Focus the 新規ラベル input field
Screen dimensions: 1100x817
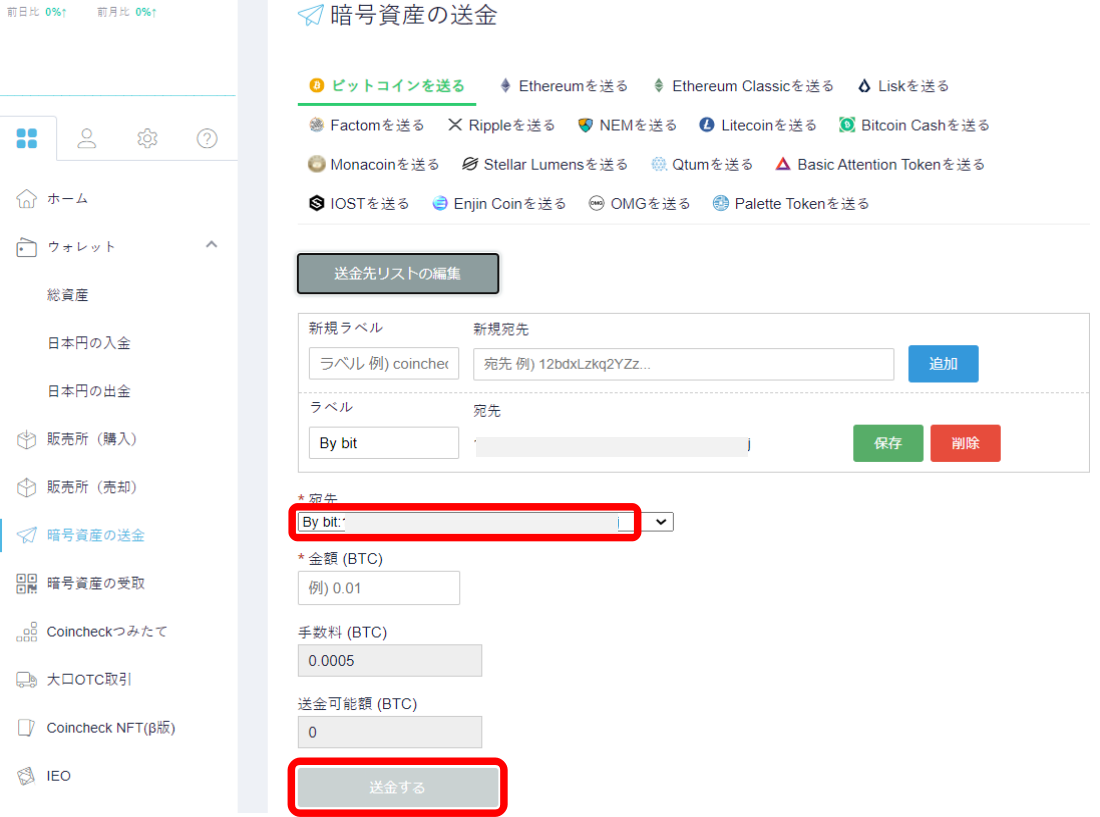click(x=384, y=363)
